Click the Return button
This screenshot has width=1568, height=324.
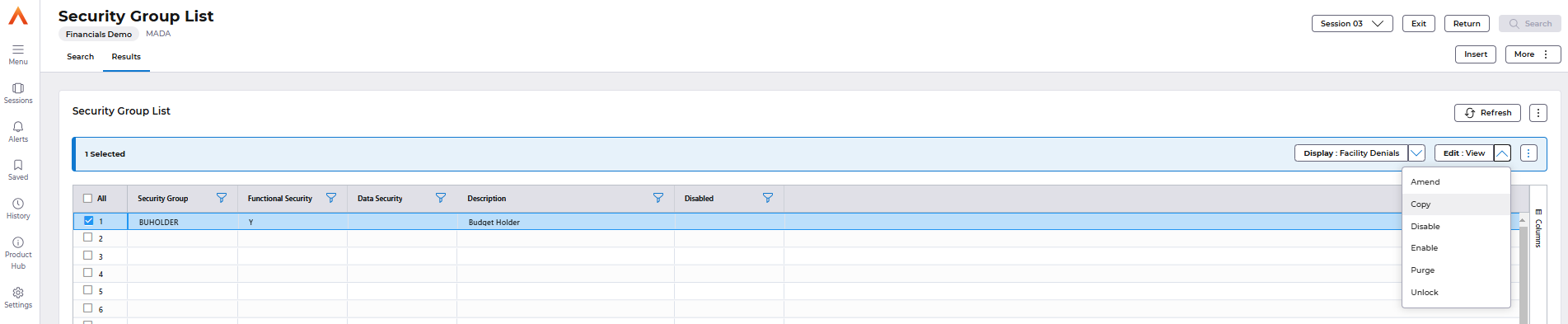point(1467,24)
